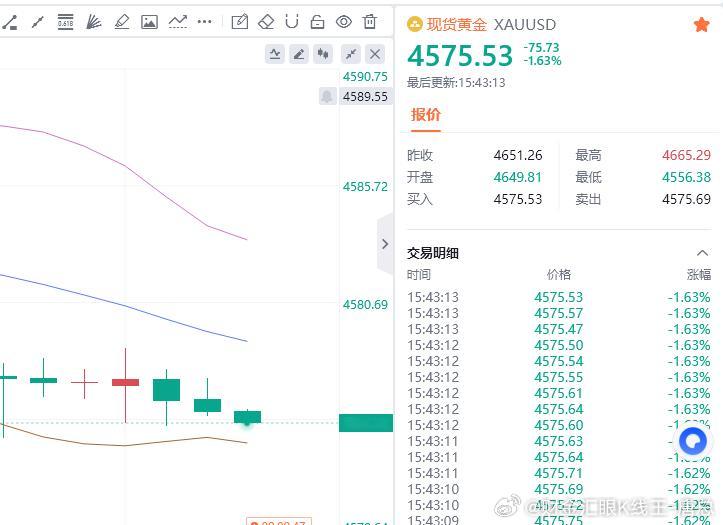Viewport: 723px width, 525px height.
Task: Insert an image onto the chart
Action: tap(149, 22)
